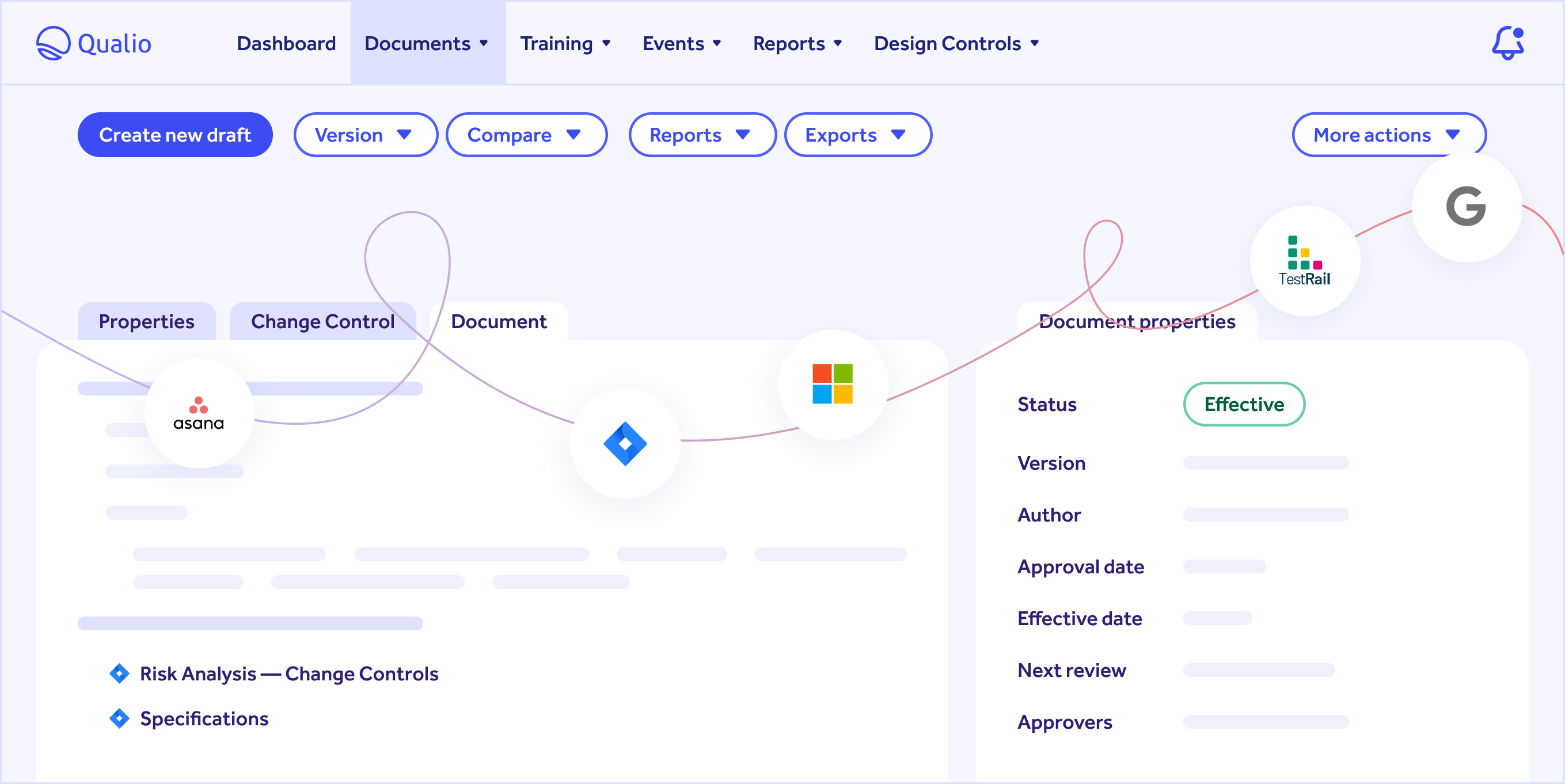Screen dimensions: 1565x784
Task: Click the Microsoft logo icon
Action: (x=833, y=384)
